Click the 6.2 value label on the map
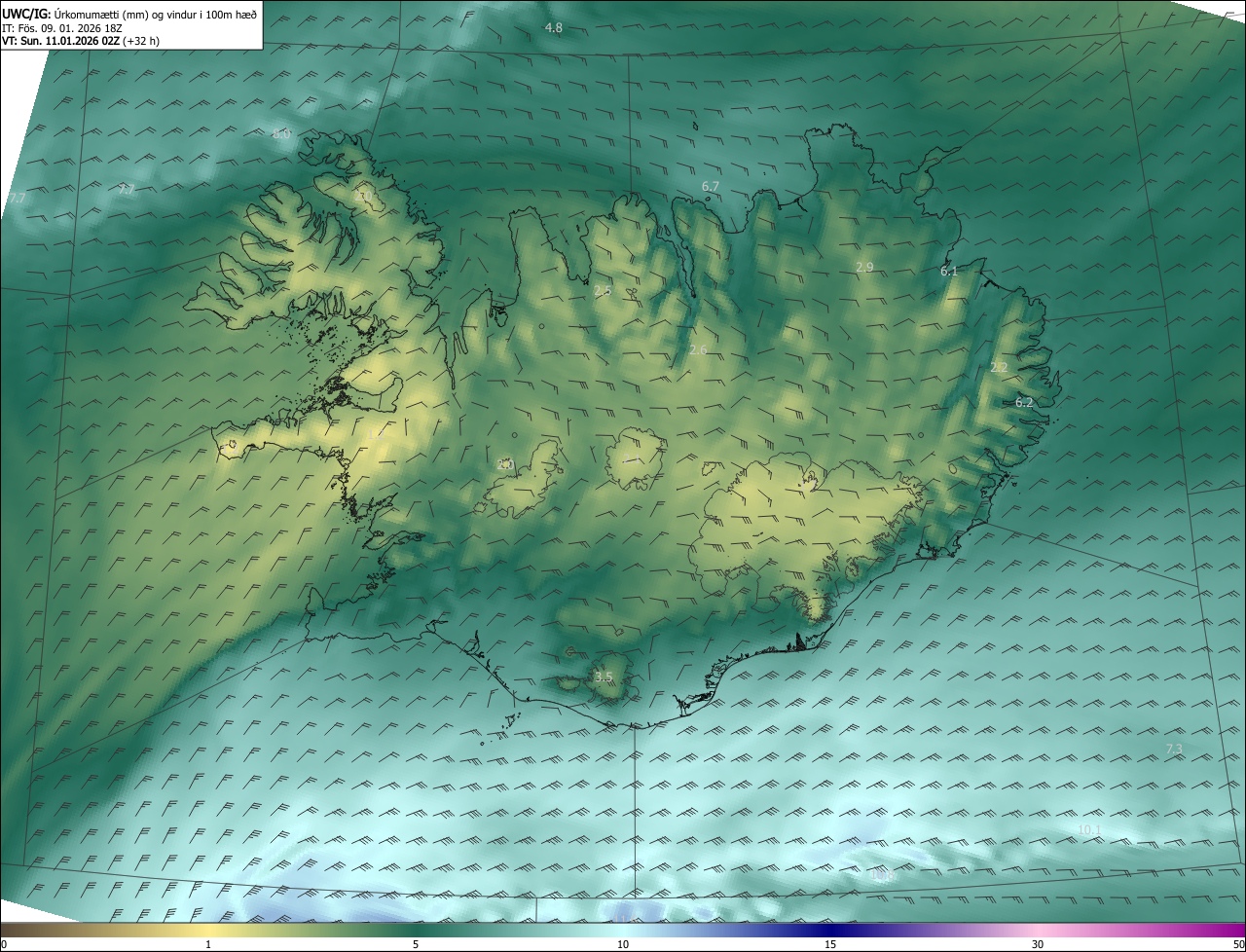 (1024, 402)
